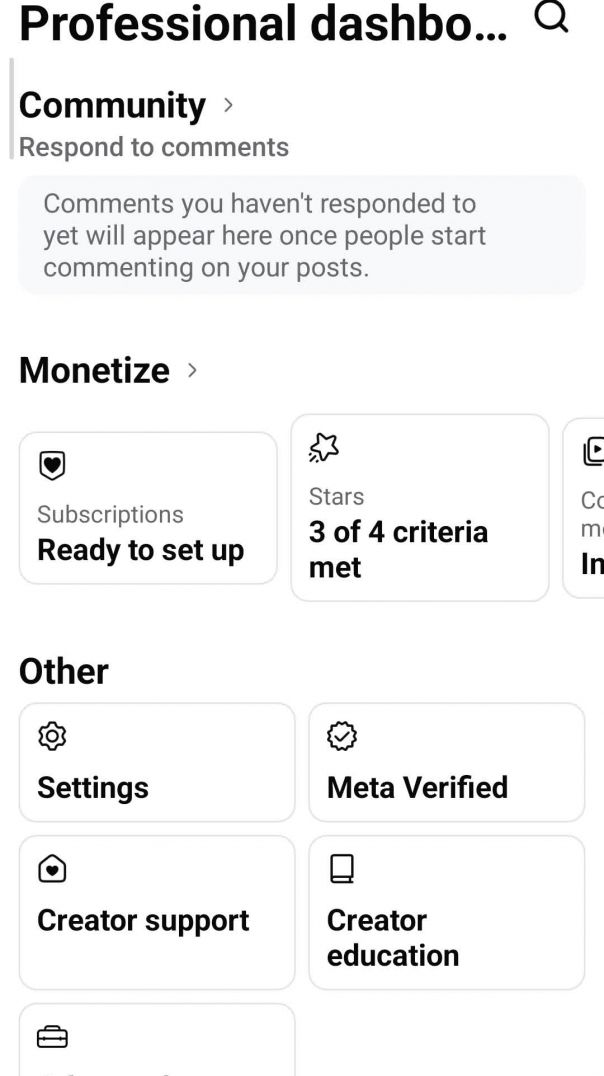Screen dimensions: 604x1076
Task: Tap the Stars sparkle icon
Action: coord(324,450)
